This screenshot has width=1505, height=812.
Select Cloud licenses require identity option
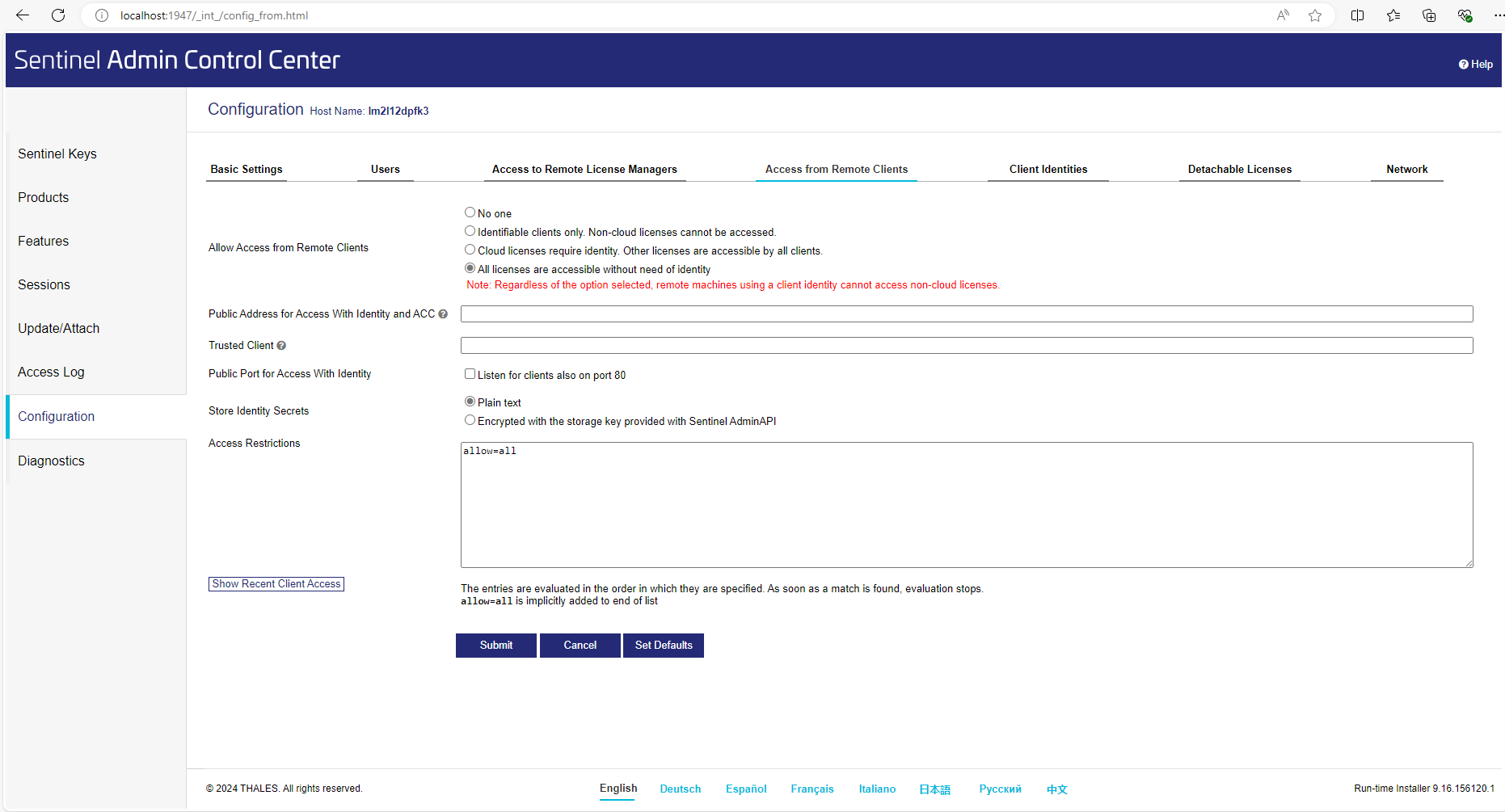(x=470, y=250)
